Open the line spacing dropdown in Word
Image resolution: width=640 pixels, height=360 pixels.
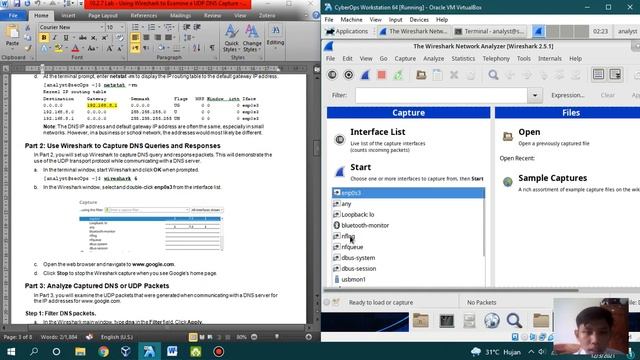tap(188, 38)
